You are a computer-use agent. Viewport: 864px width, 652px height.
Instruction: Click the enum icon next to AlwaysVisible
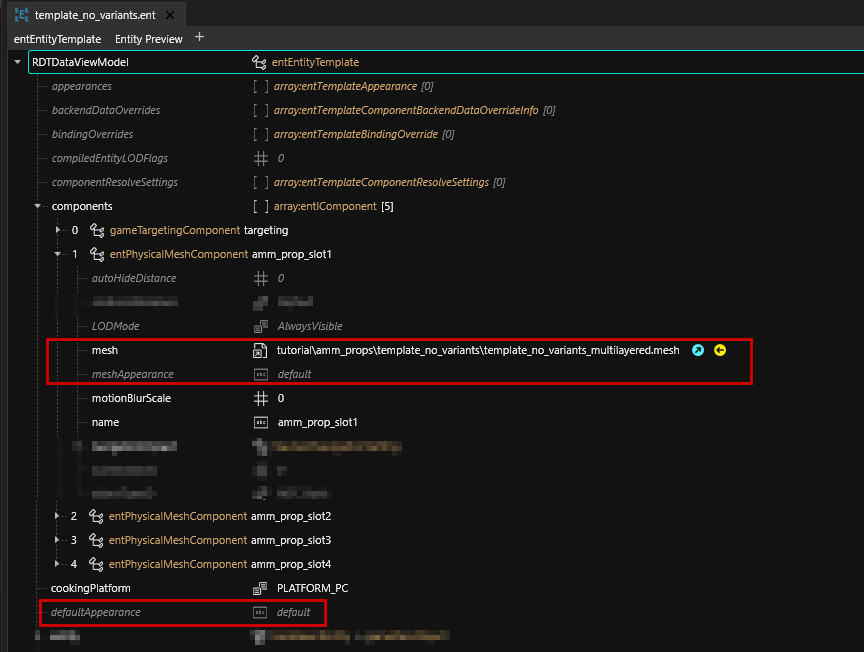pyautogui.click(x=260, y=326)
